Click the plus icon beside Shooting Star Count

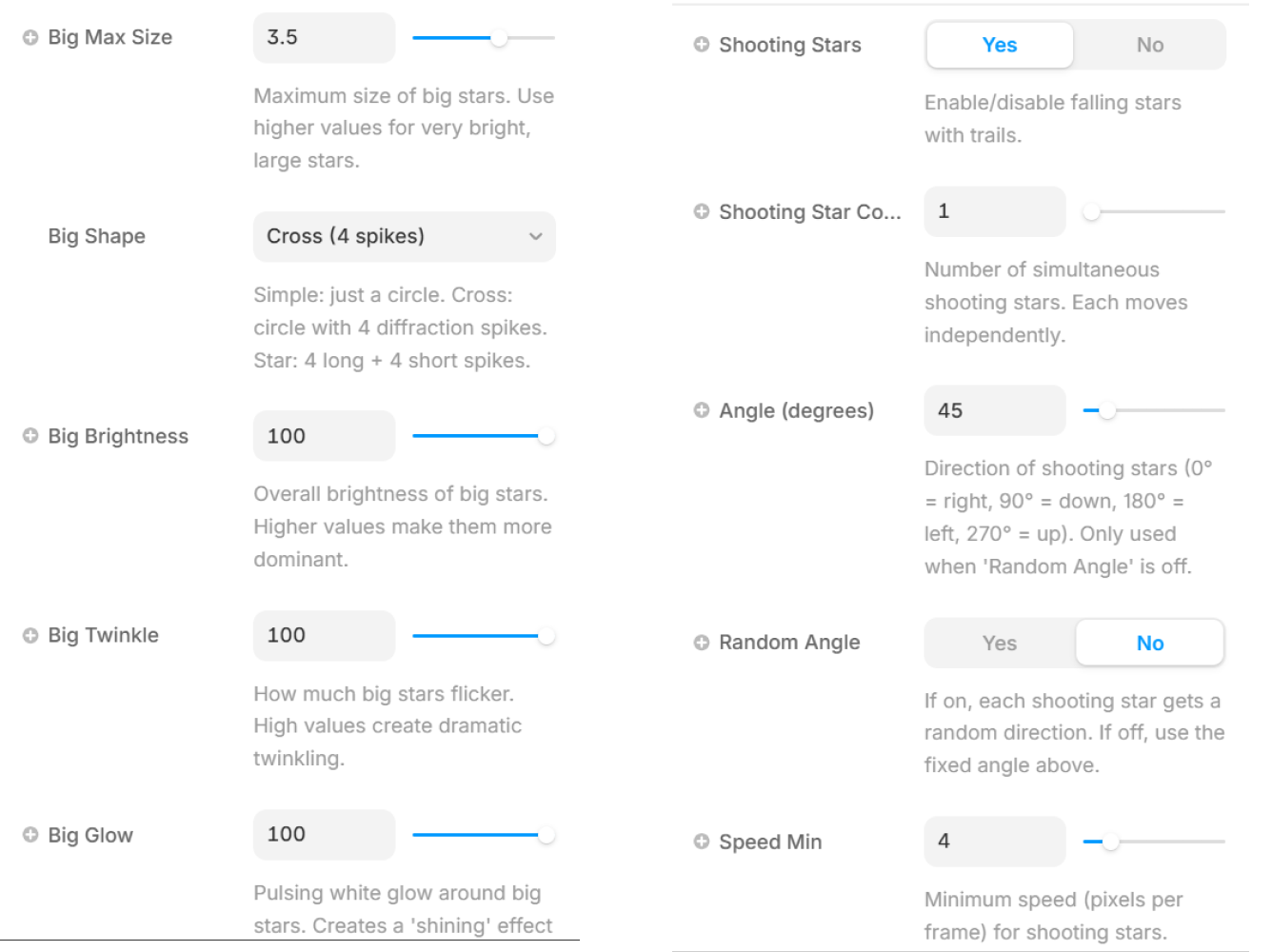tap(702, 211)
